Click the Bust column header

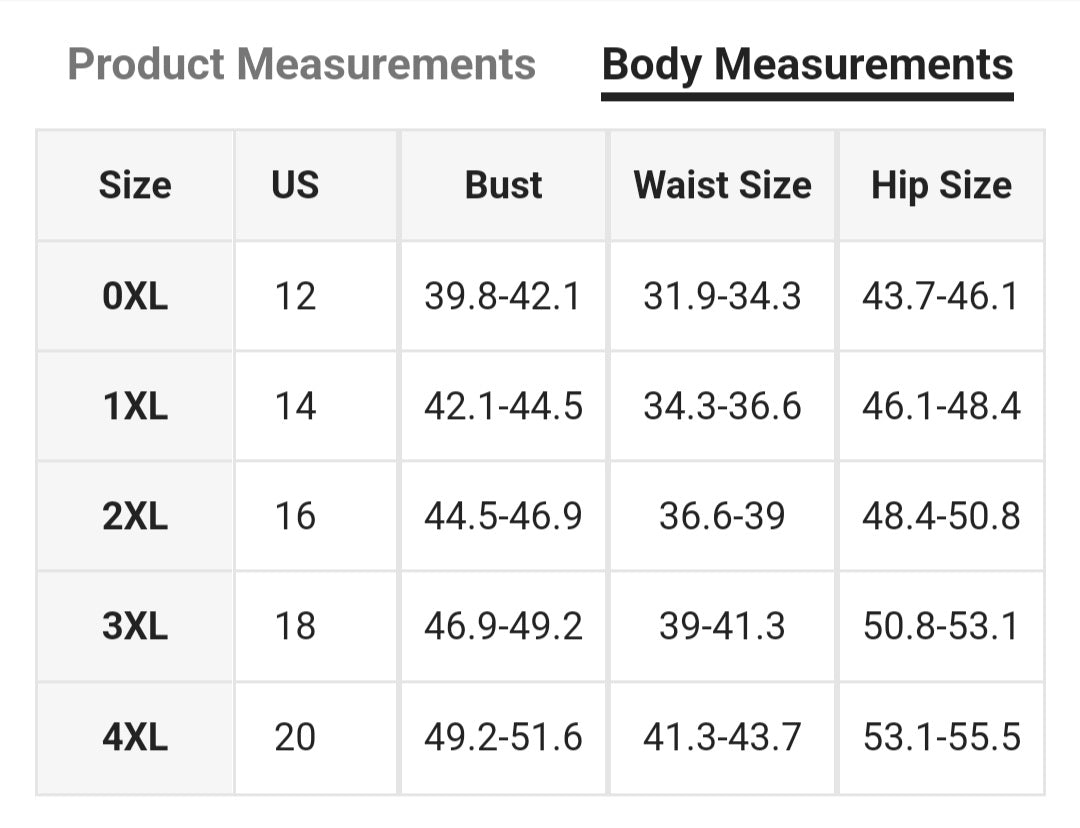click(x=503, y=185)
